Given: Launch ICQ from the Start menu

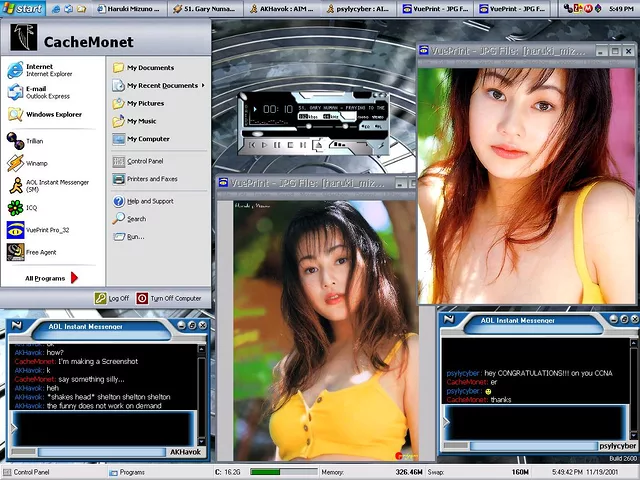Looking at the screenshot, I should 31,208.
